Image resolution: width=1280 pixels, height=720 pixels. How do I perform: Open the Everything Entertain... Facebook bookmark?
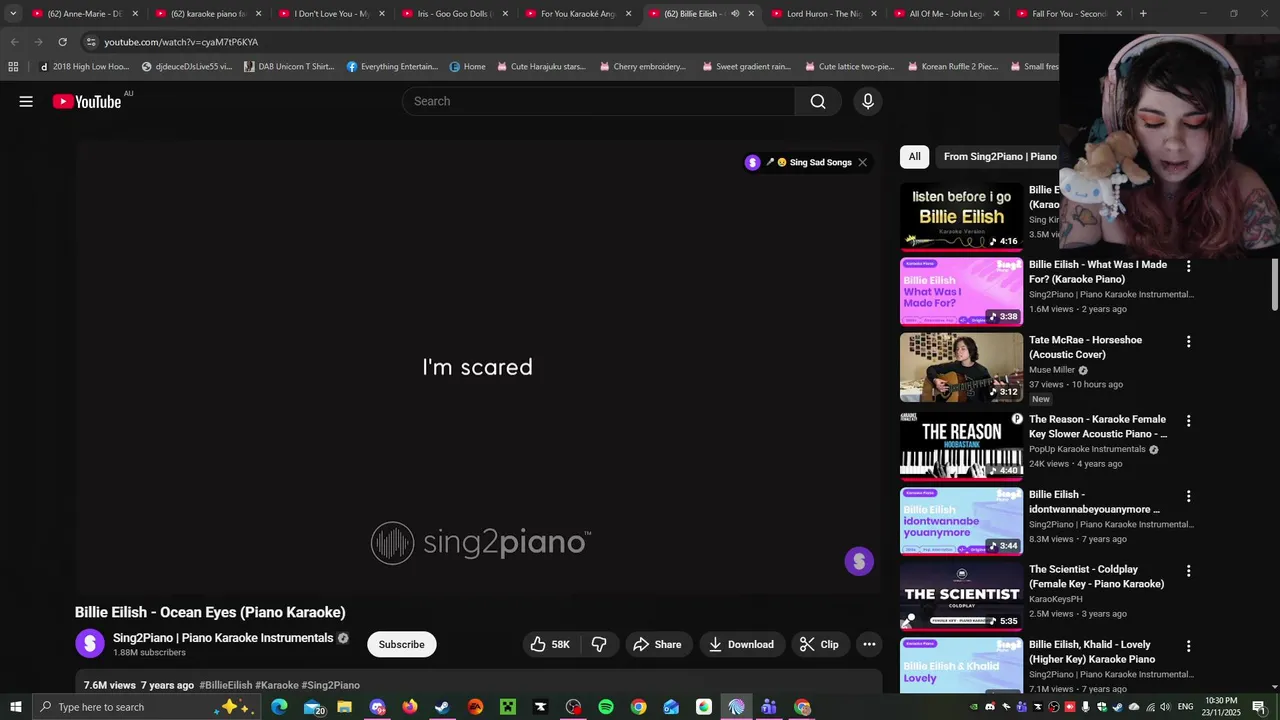[392, 67]
